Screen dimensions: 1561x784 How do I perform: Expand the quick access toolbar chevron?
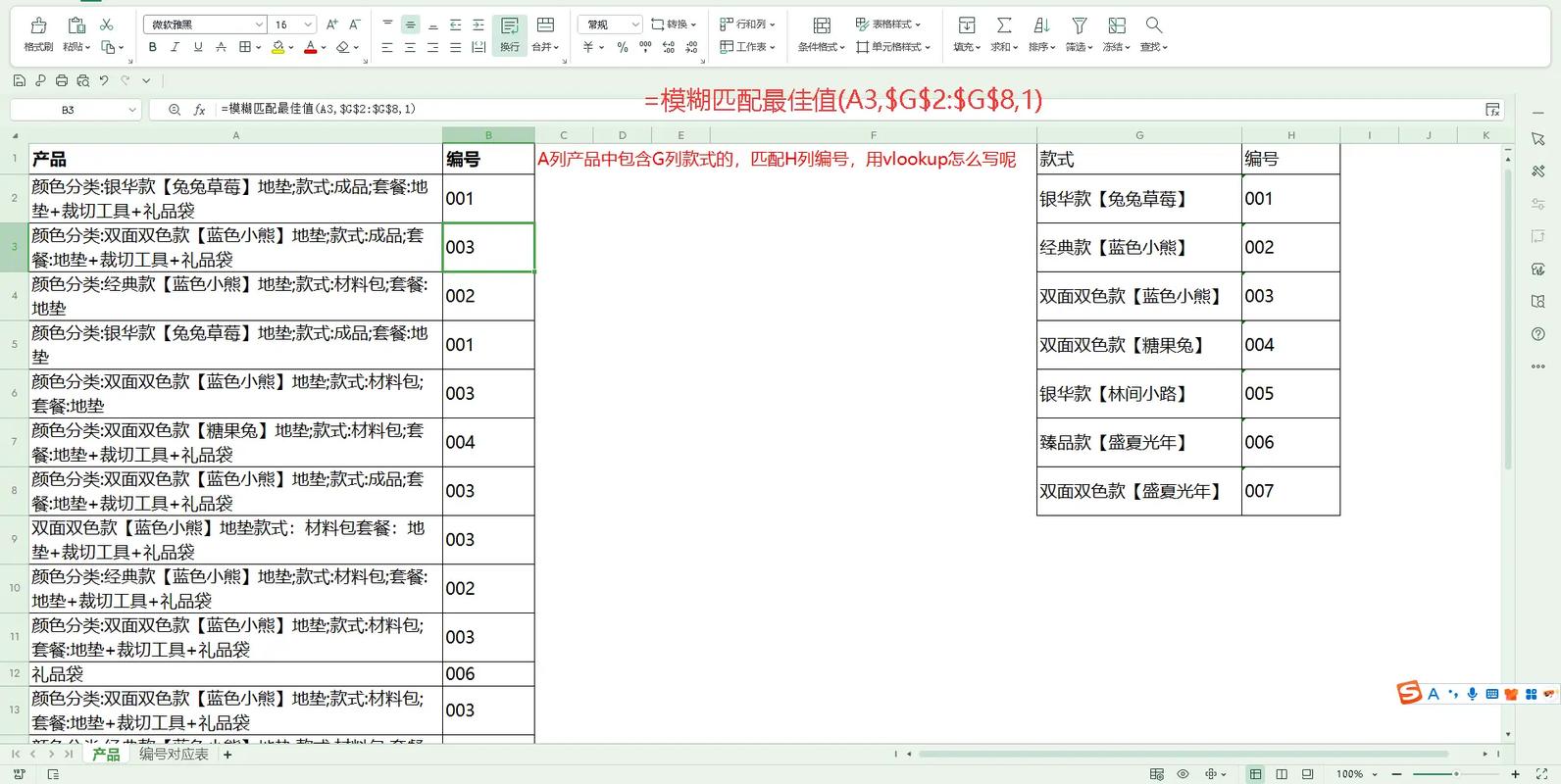(146, 81)
